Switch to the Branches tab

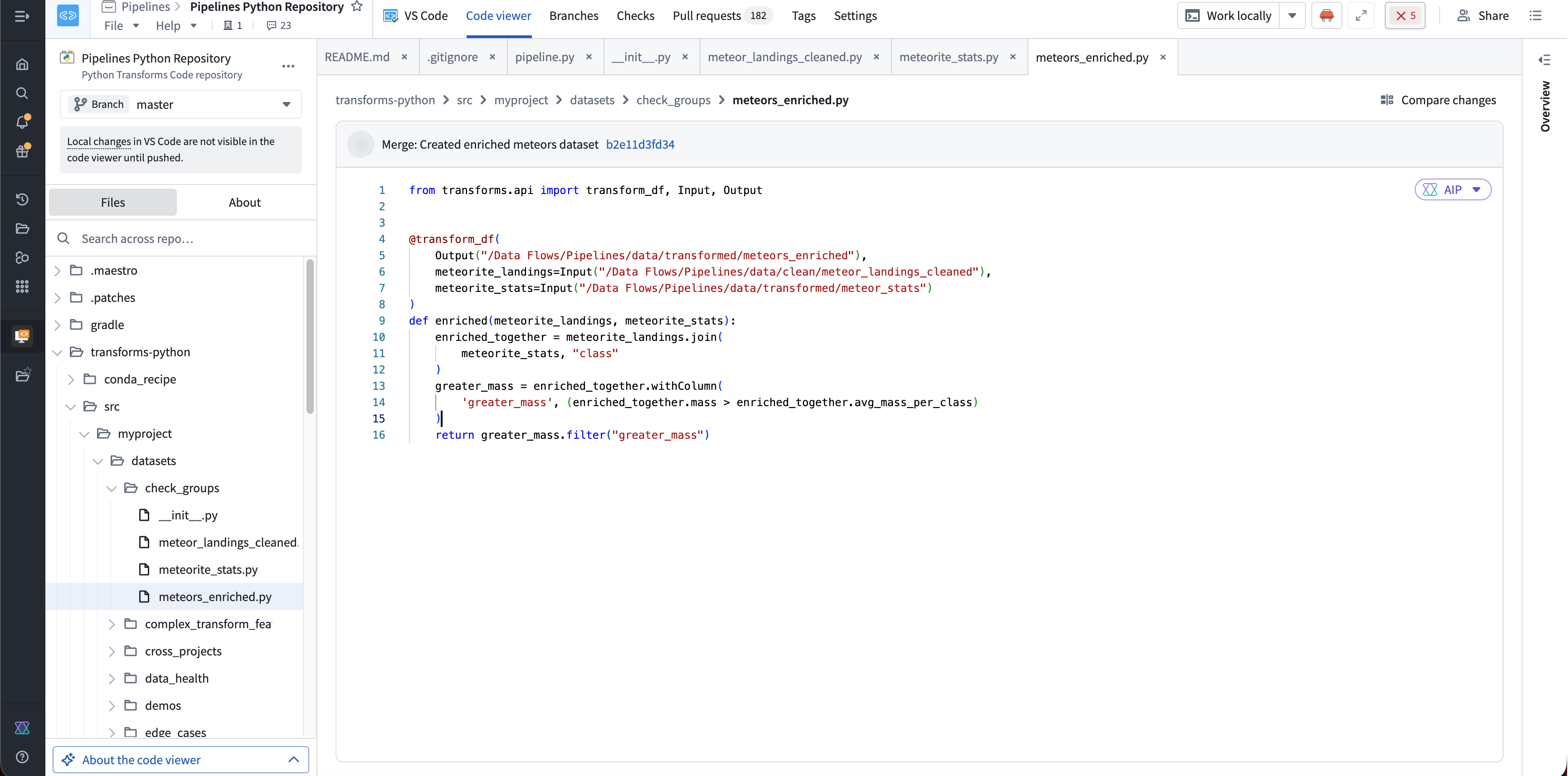click(574, 16)
